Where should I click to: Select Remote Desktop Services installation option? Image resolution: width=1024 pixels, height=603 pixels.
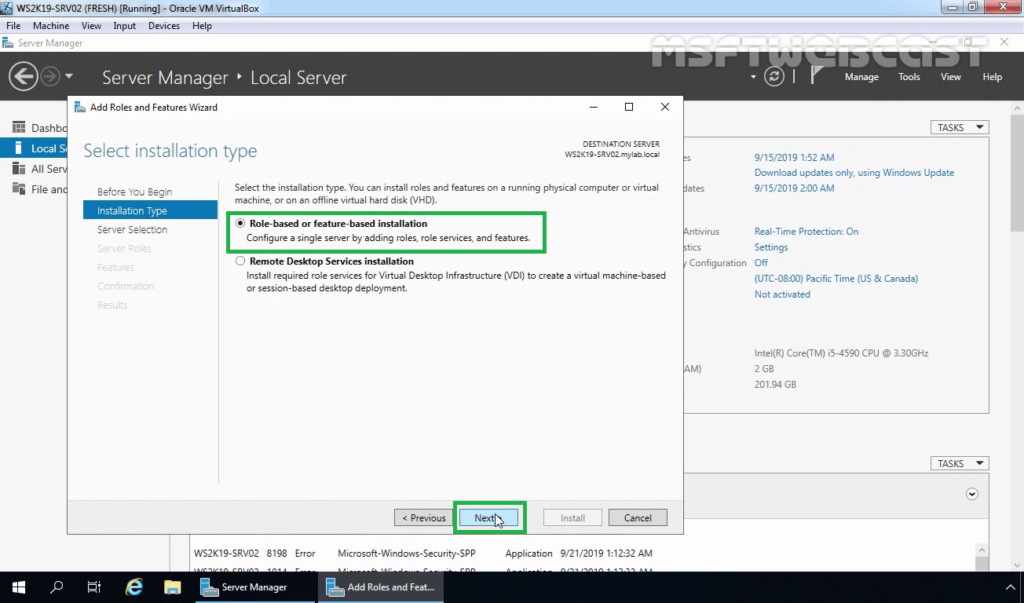coord(240,261)
